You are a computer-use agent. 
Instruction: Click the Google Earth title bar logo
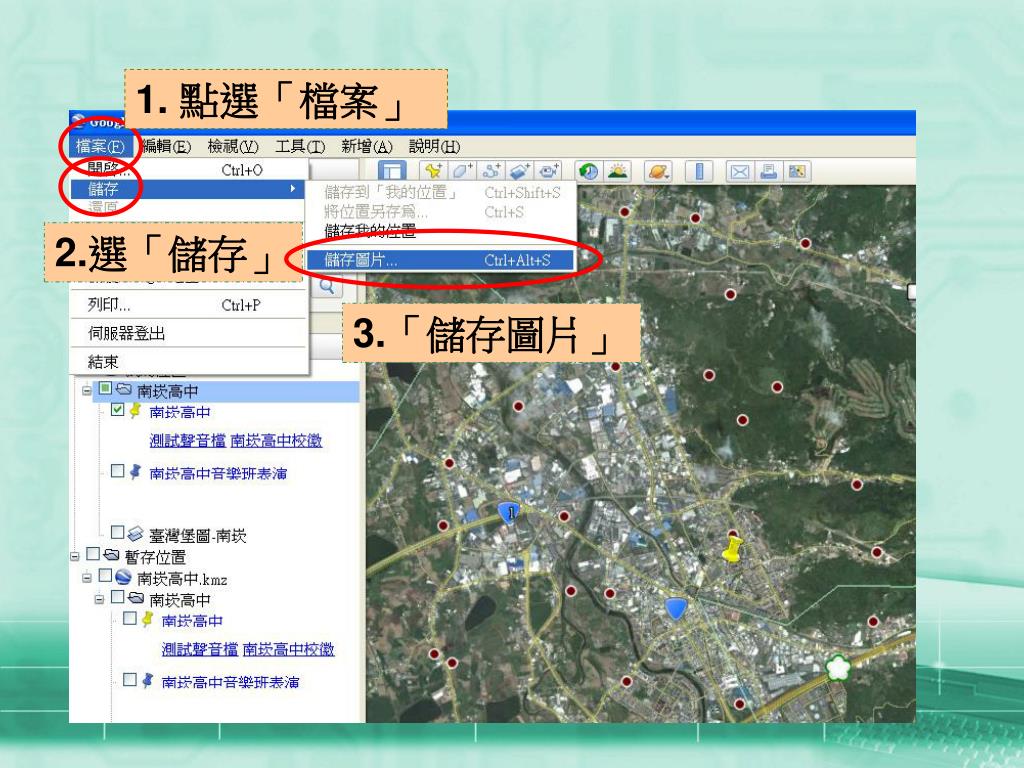point(78,121)
